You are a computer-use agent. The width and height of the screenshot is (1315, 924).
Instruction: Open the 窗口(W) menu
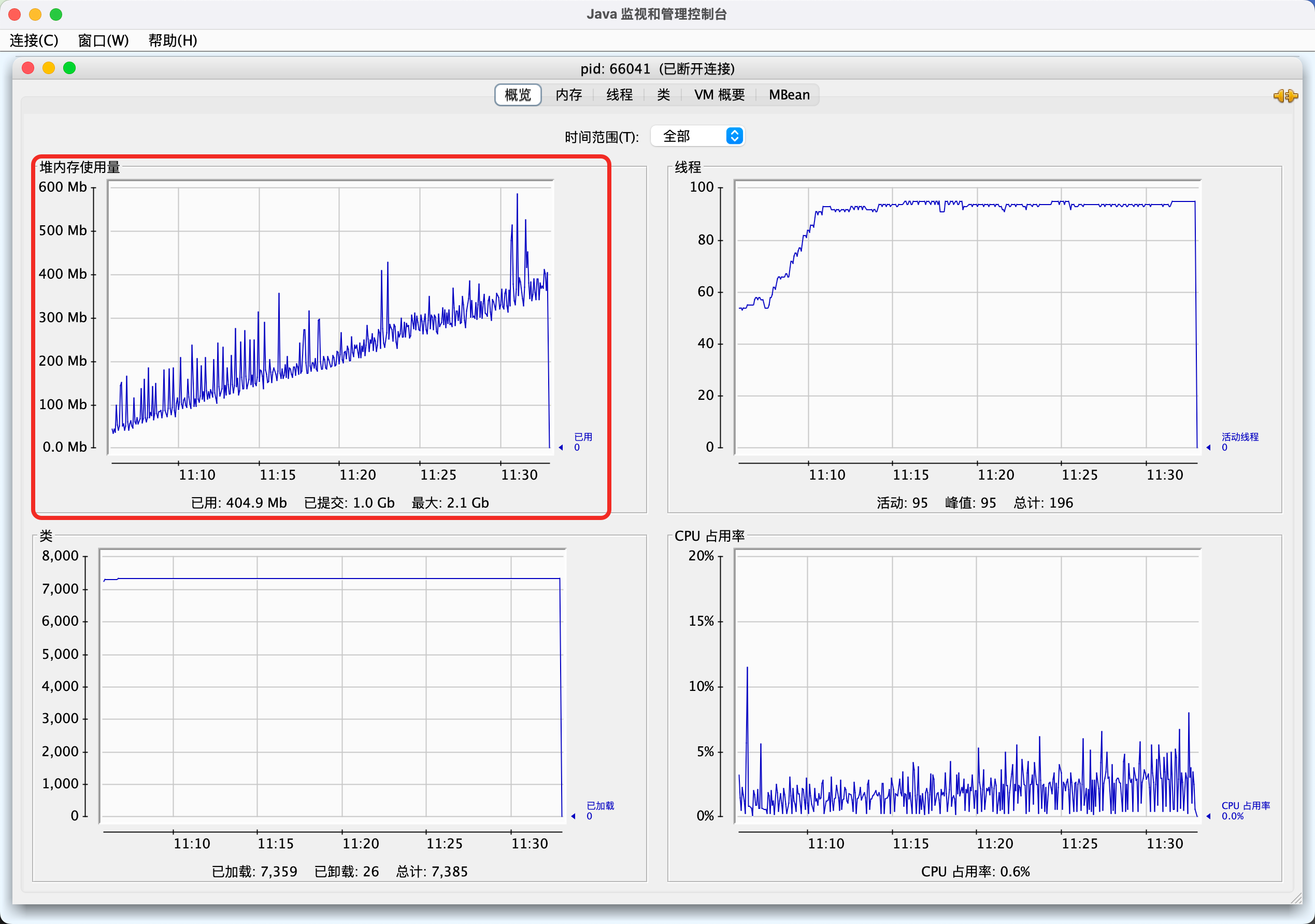point(103,40)
